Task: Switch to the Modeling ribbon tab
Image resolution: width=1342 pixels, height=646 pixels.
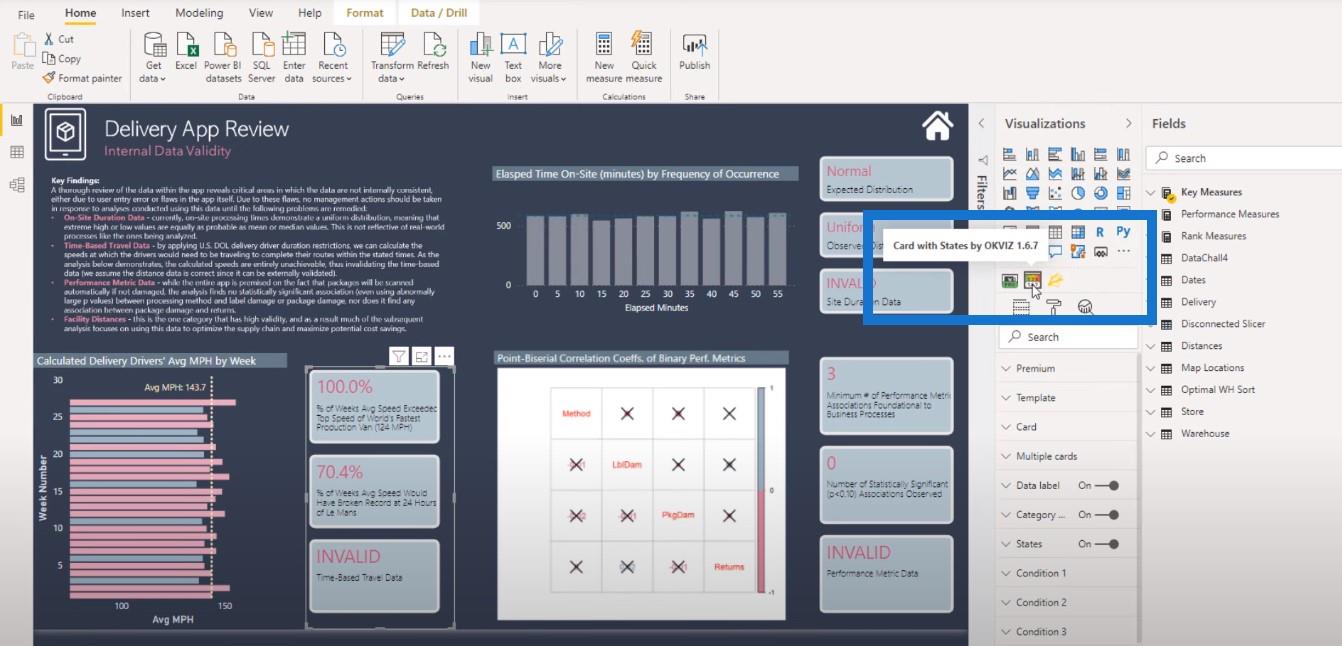Action: [199, 13]
